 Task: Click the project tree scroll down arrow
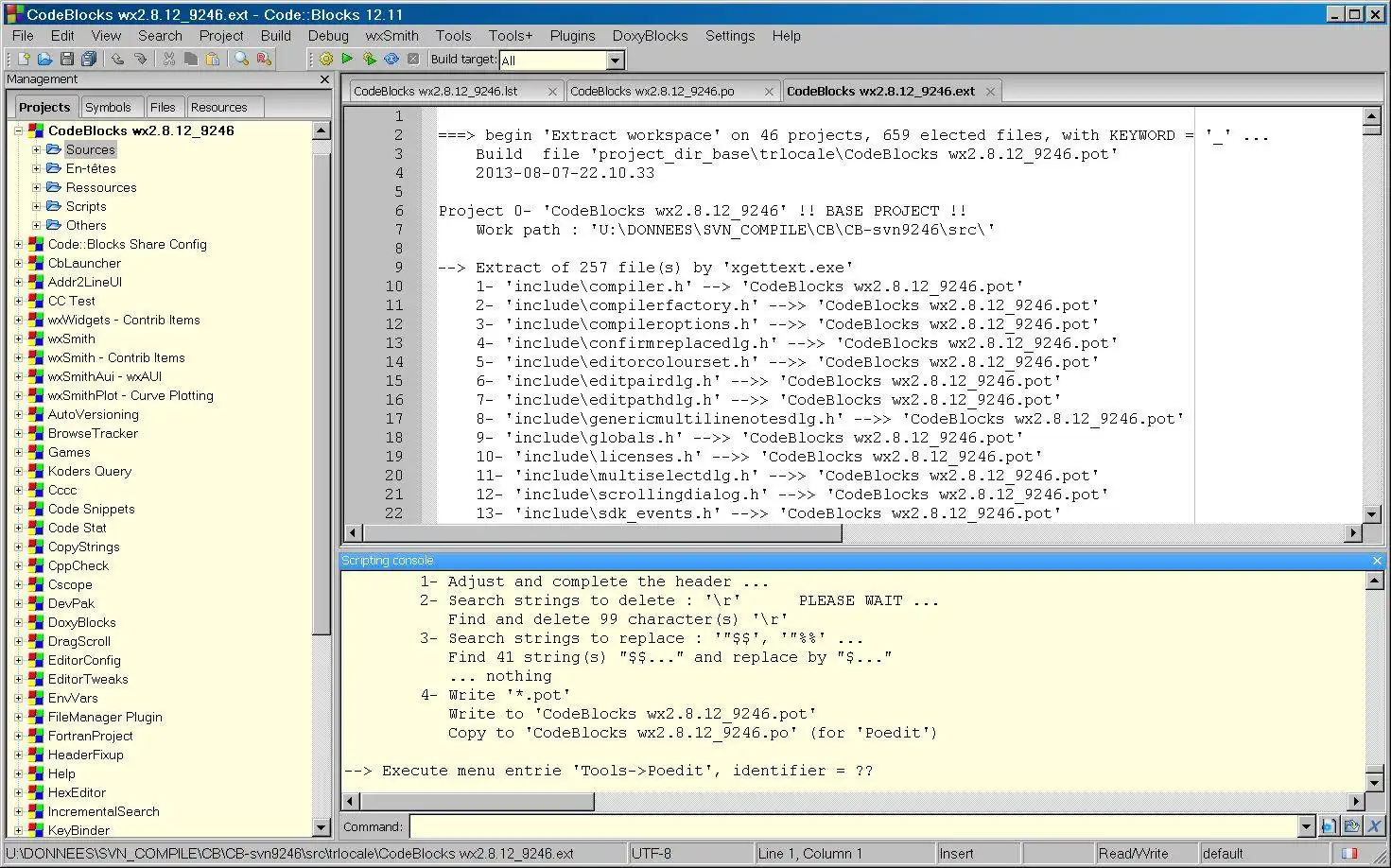(x=321, y=826)
